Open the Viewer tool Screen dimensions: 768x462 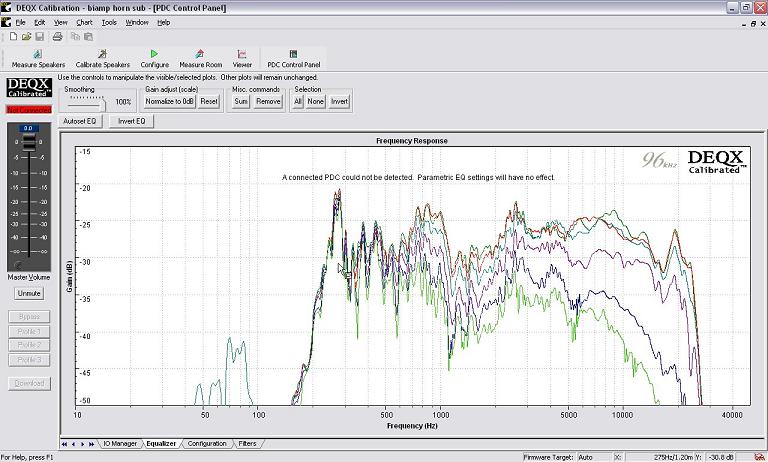point(242,59)
